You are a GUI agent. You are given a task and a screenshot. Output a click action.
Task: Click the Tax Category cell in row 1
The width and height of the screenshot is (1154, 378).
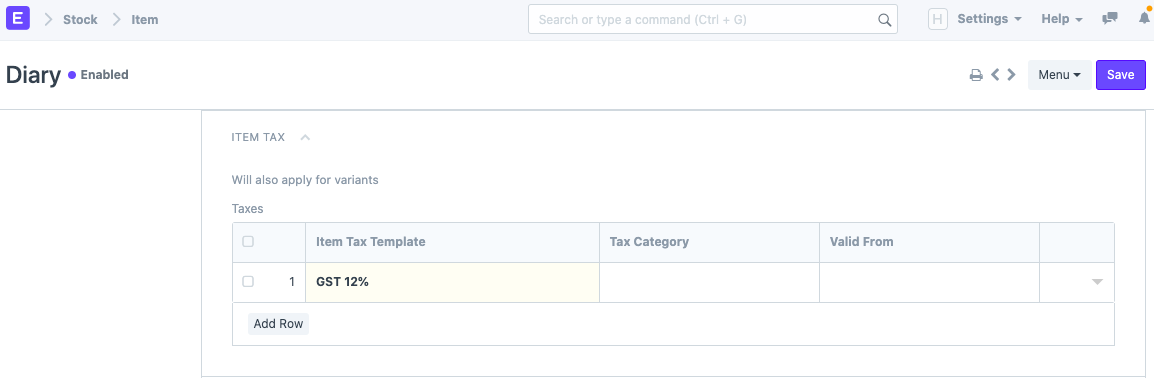(709, 282)
